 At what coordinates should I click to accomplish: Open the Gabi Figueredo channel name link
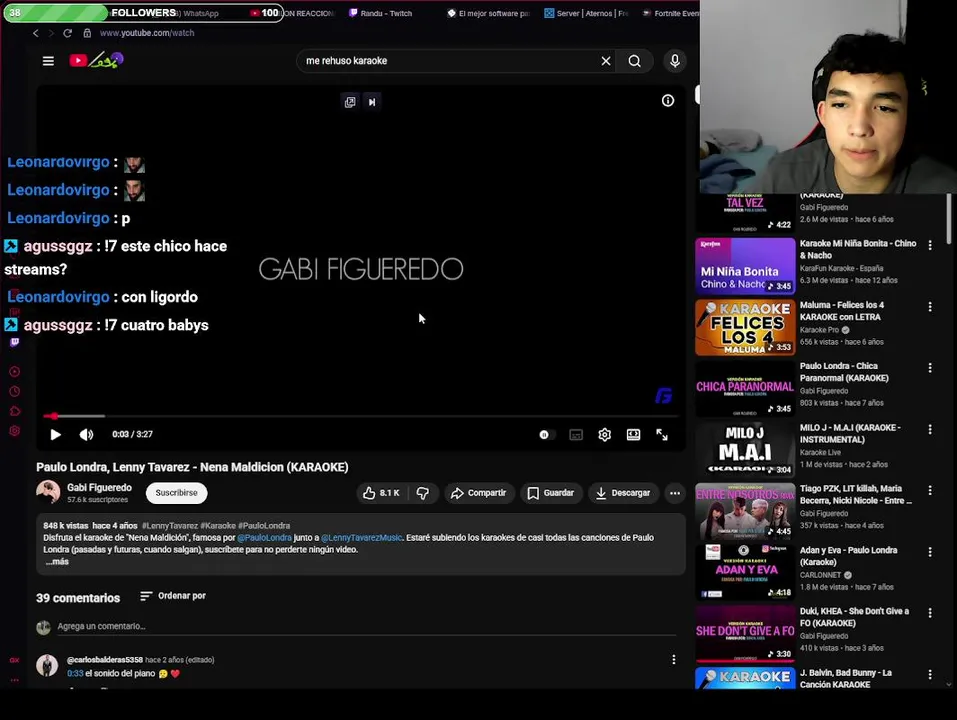(x=99, y=488)
